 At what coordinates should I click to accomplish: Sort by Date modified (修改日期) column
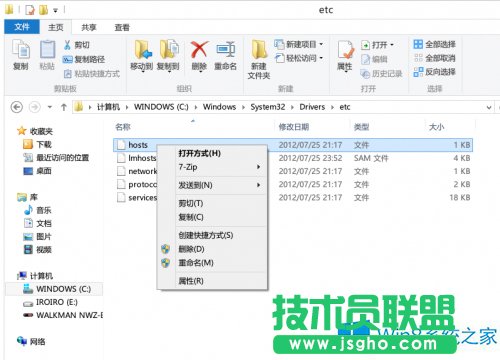(294, 127)
